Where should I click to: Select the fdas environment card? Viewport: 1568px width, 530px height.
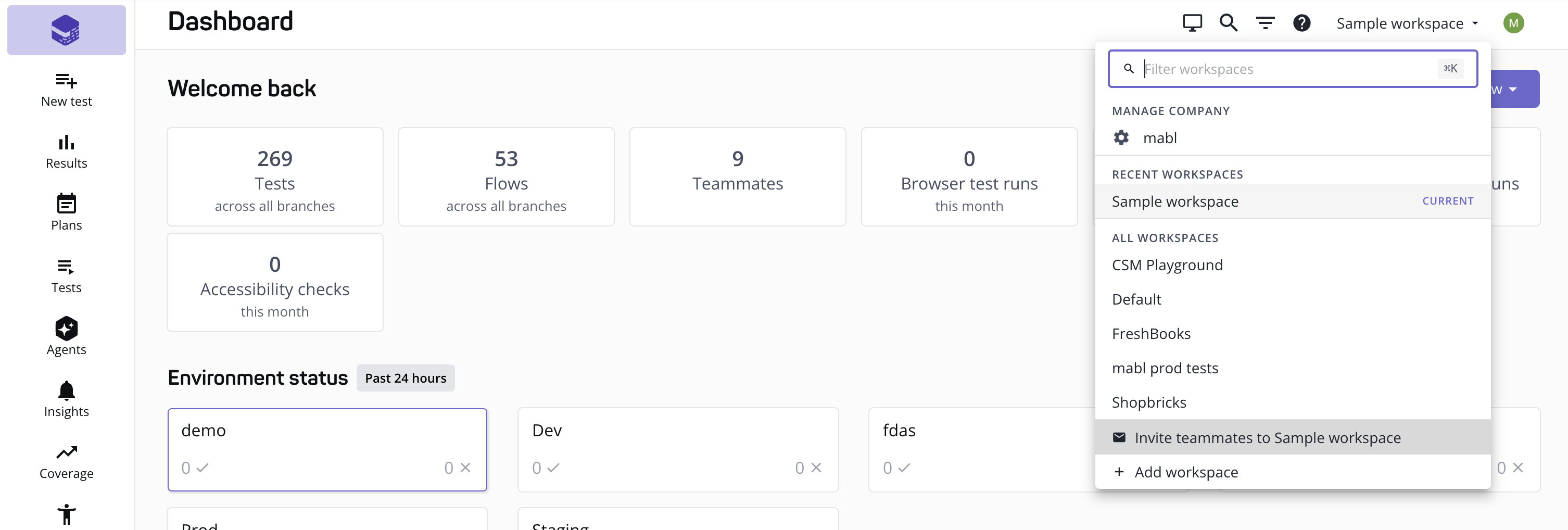(982, 450)
